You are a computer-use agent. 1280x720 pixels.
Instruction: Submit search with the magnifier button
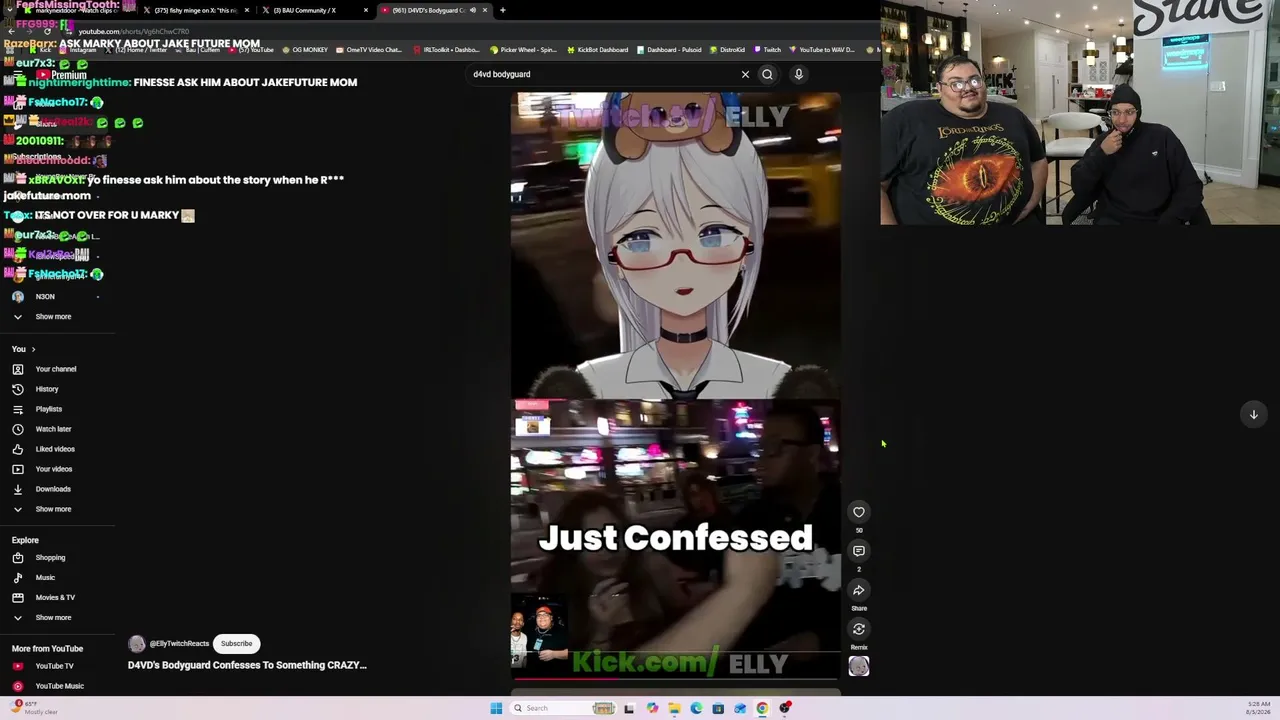click(x=767, y=74)
